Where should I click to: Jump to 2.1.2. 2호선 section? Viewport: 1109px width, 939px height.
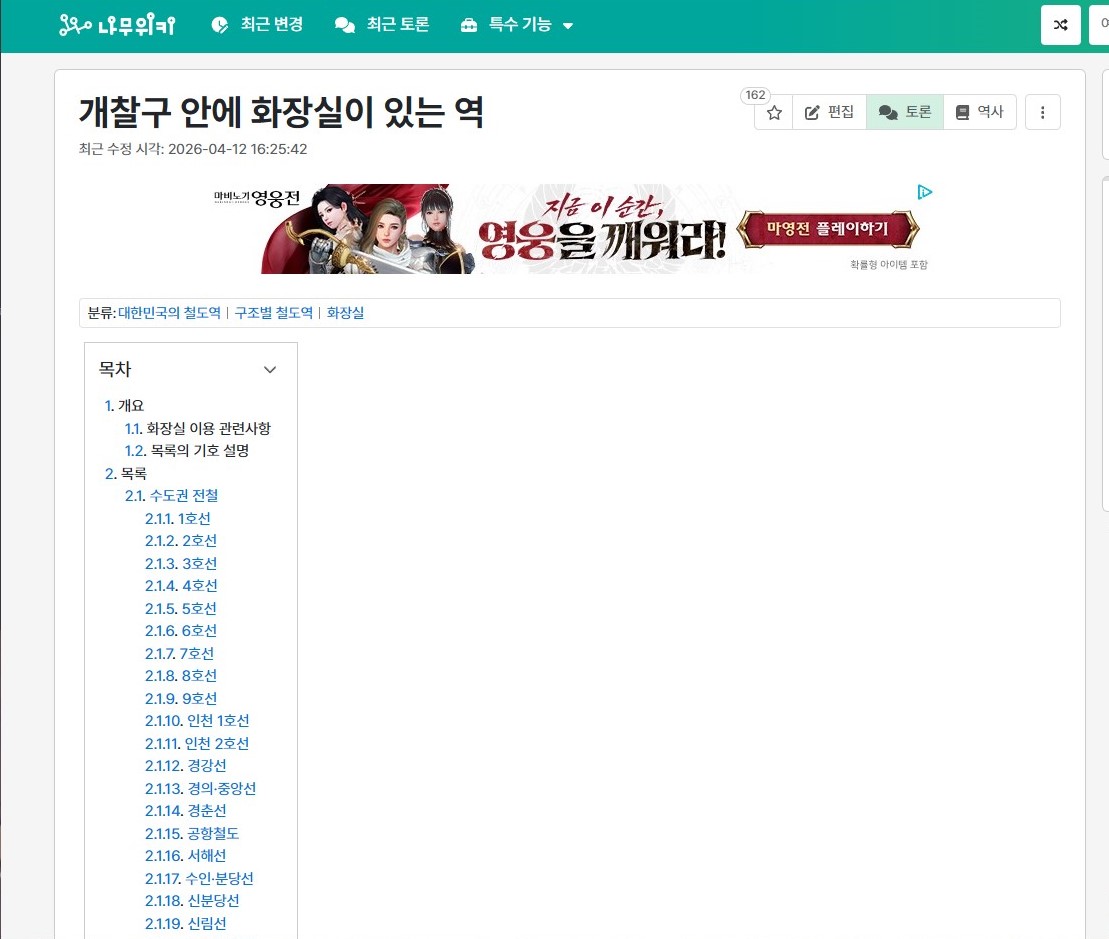(180, 541)
